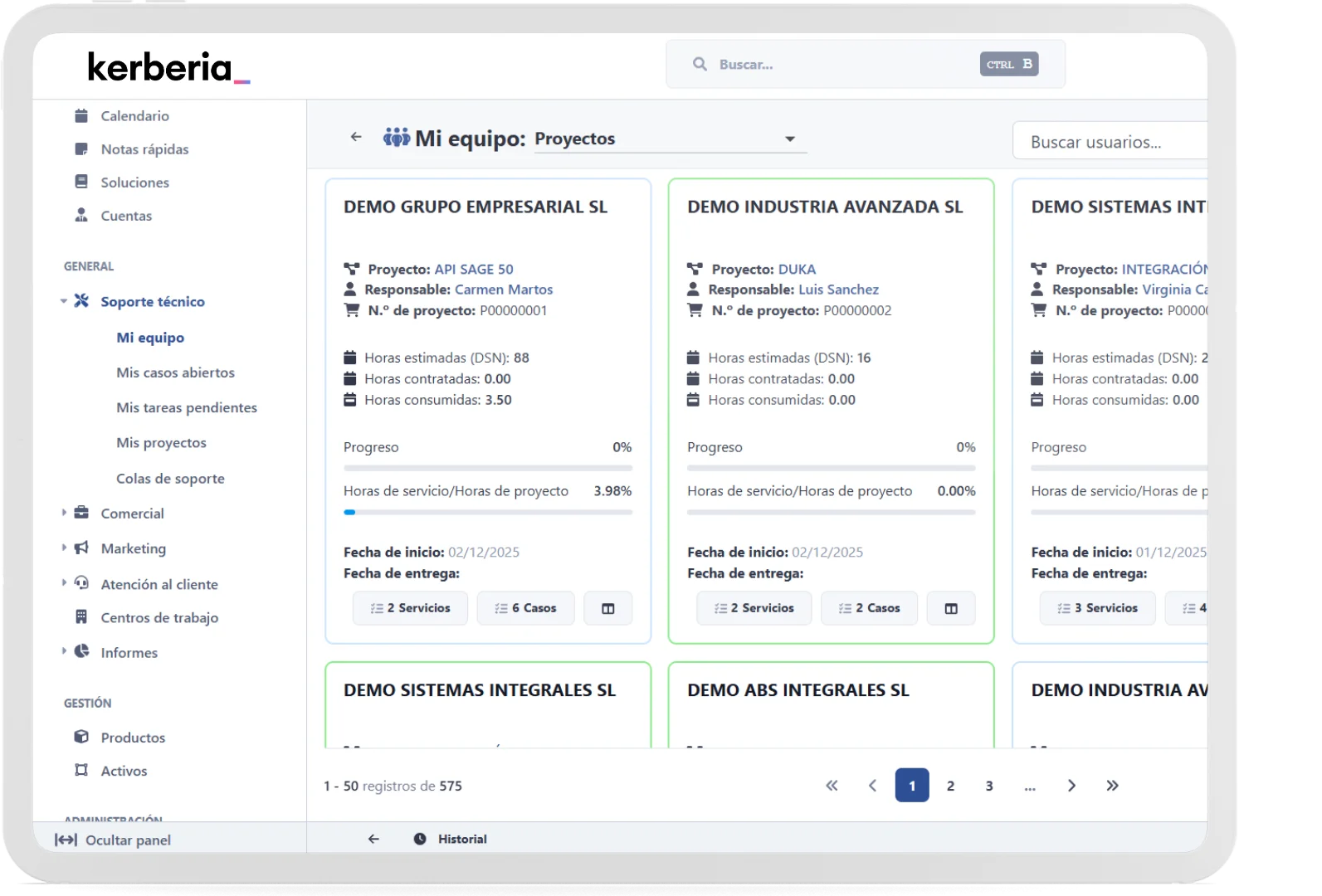Image resolution: width=1322 pixels, height=896 pixels.
Task: Click the 2 Casos button
Action: 869,608
